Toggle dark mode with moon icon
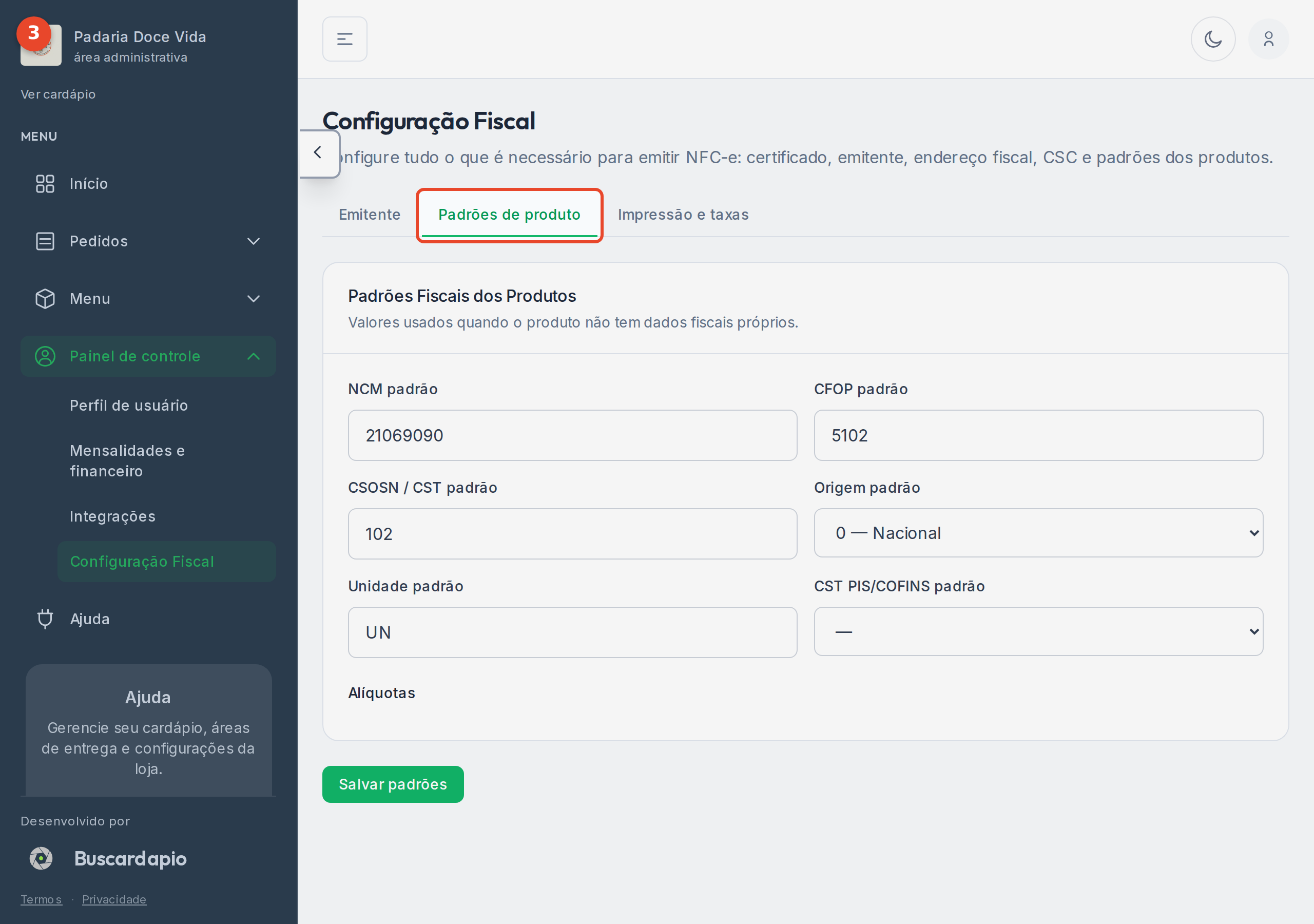This screenshot has height=924, width=1314. [1213, 39]
